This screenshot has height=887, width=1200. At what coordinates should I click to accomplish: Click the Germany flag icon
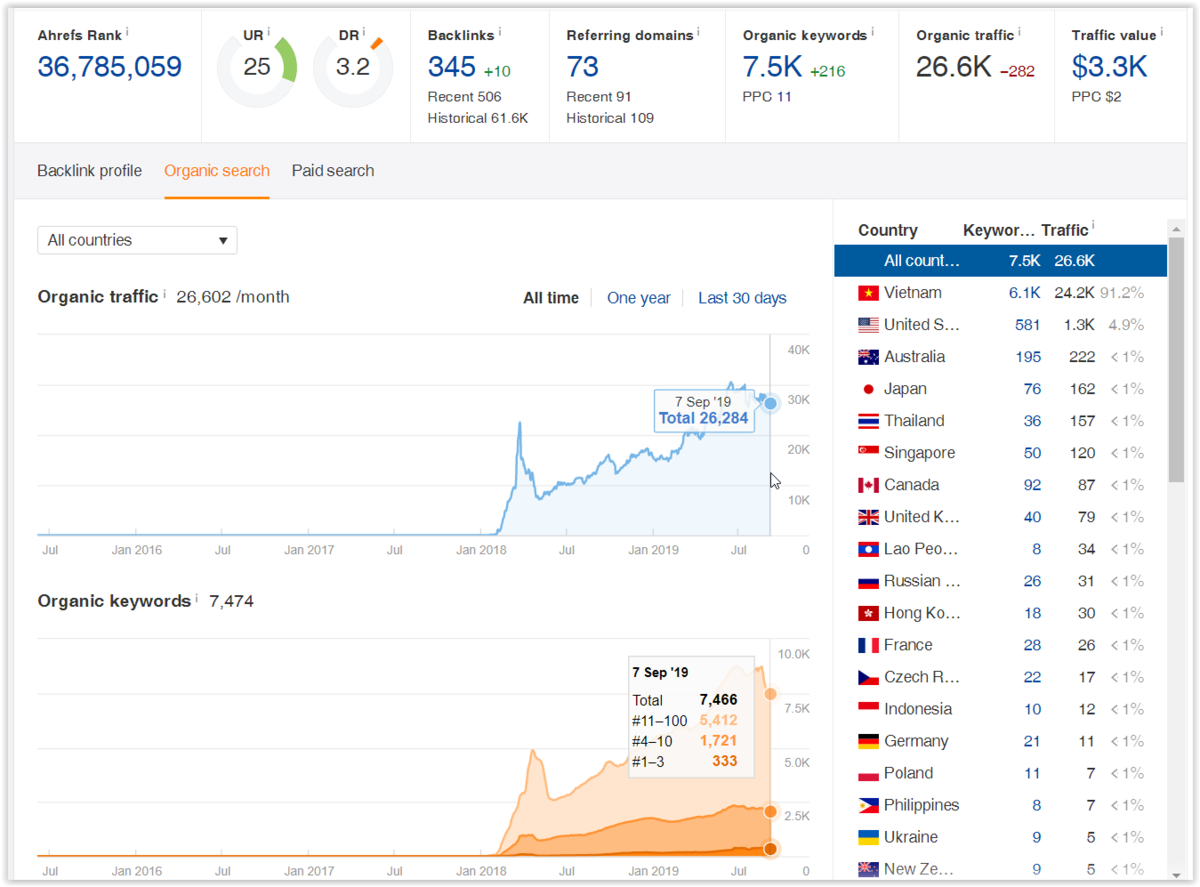click(x=868, y=741)
